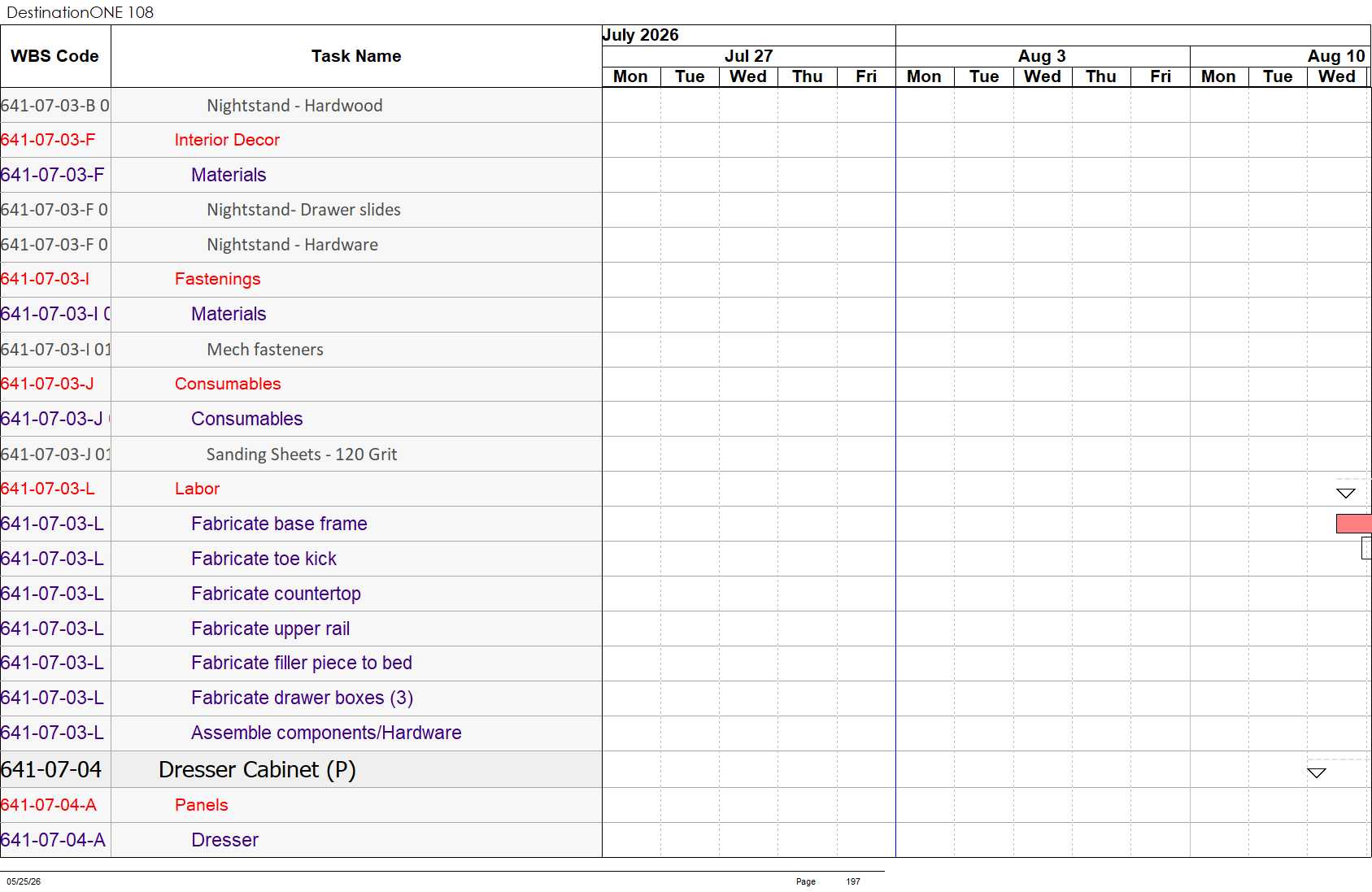Screen dimensions: 1372x892
Task: Select task Mech fasteners
Action: (265, 350)
